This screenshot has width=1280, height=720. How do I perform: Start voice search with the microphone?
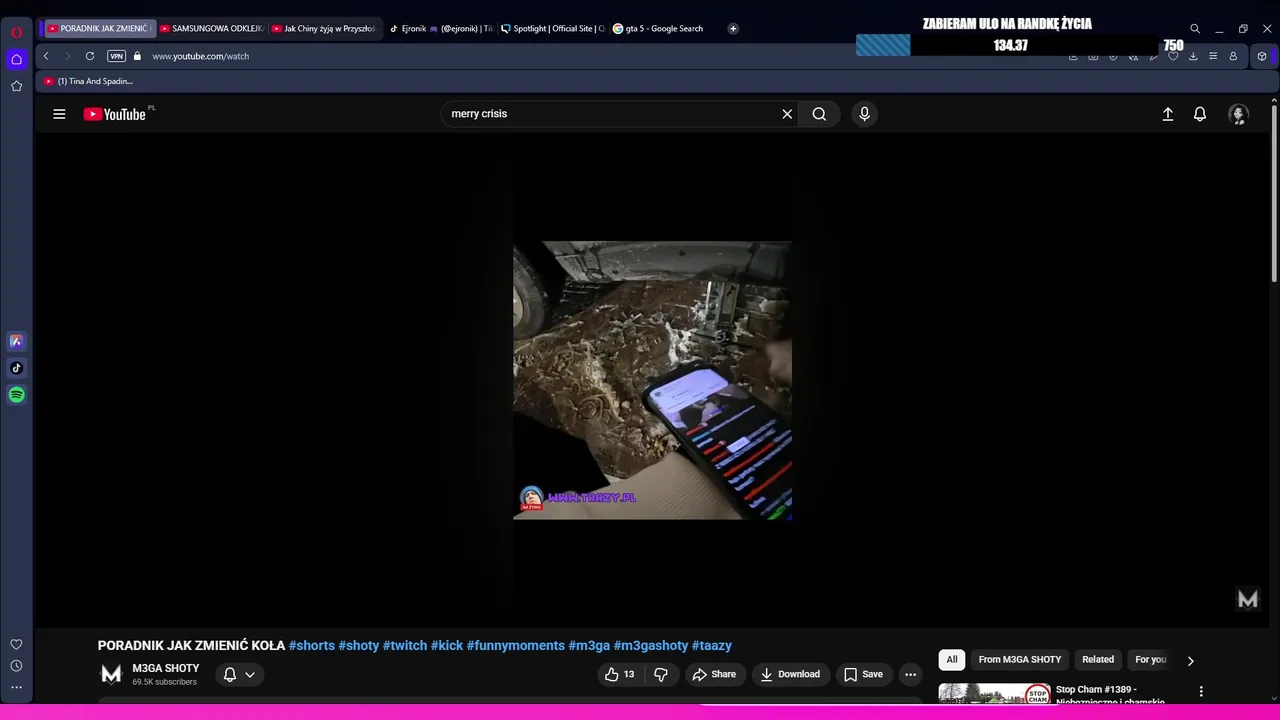pyautogui.click(x=865, y=114)
